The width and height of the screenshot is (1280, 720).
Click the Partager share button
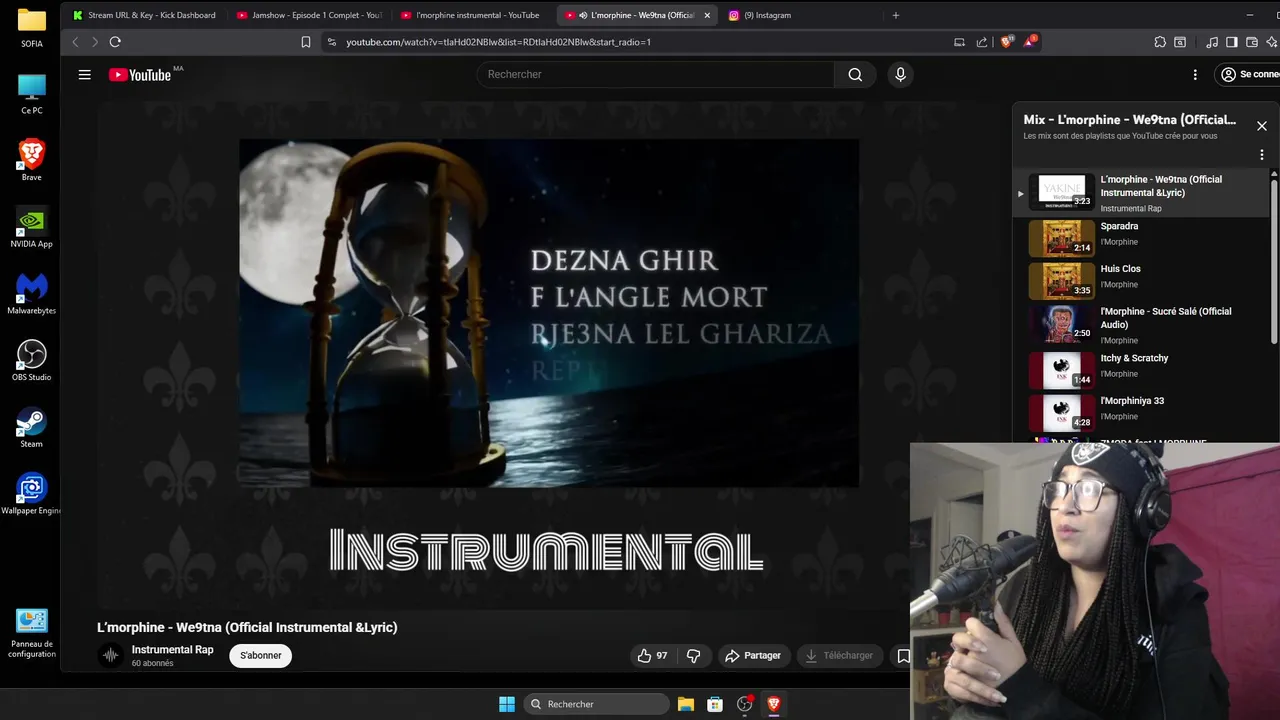[753, 655]
